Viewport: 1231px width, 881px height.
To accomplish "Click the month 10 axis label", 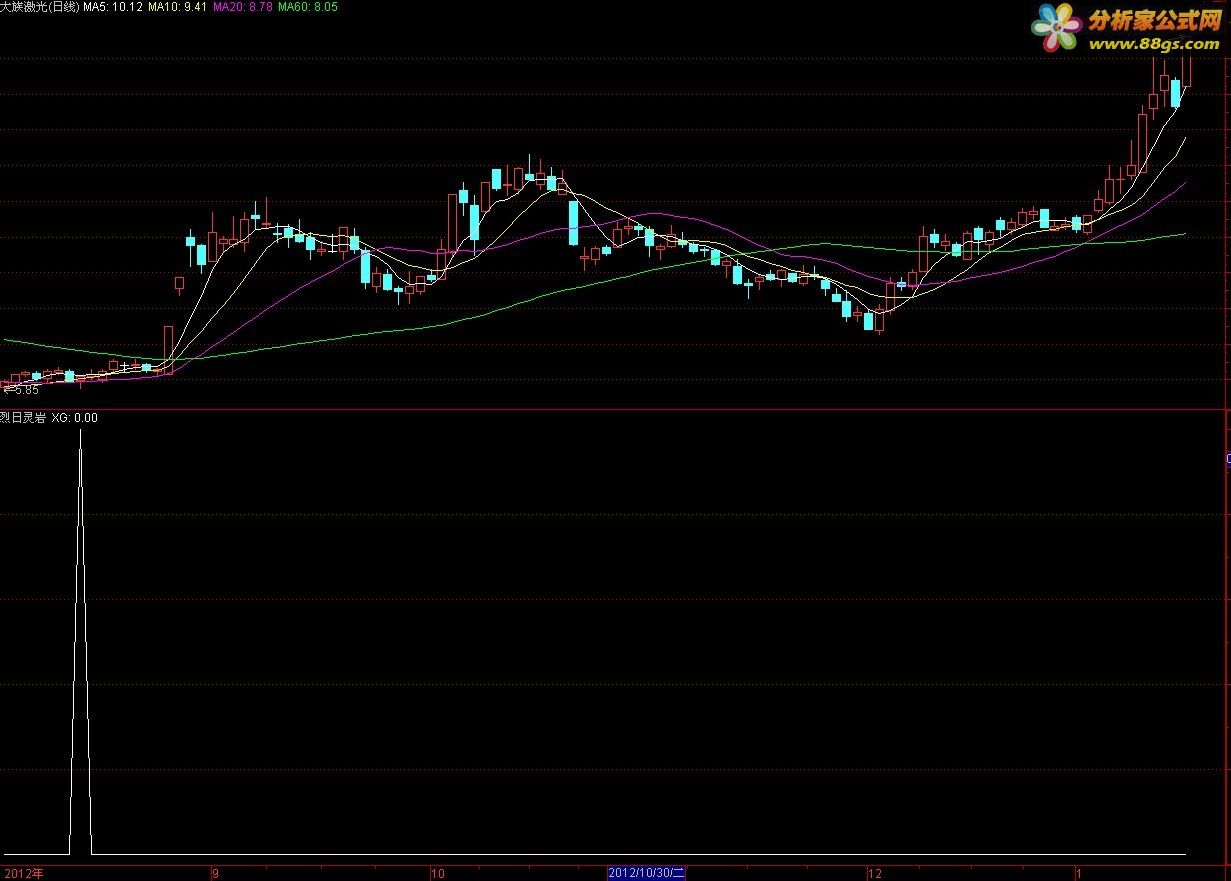I will pyautogui.click(x=438, y=873).
